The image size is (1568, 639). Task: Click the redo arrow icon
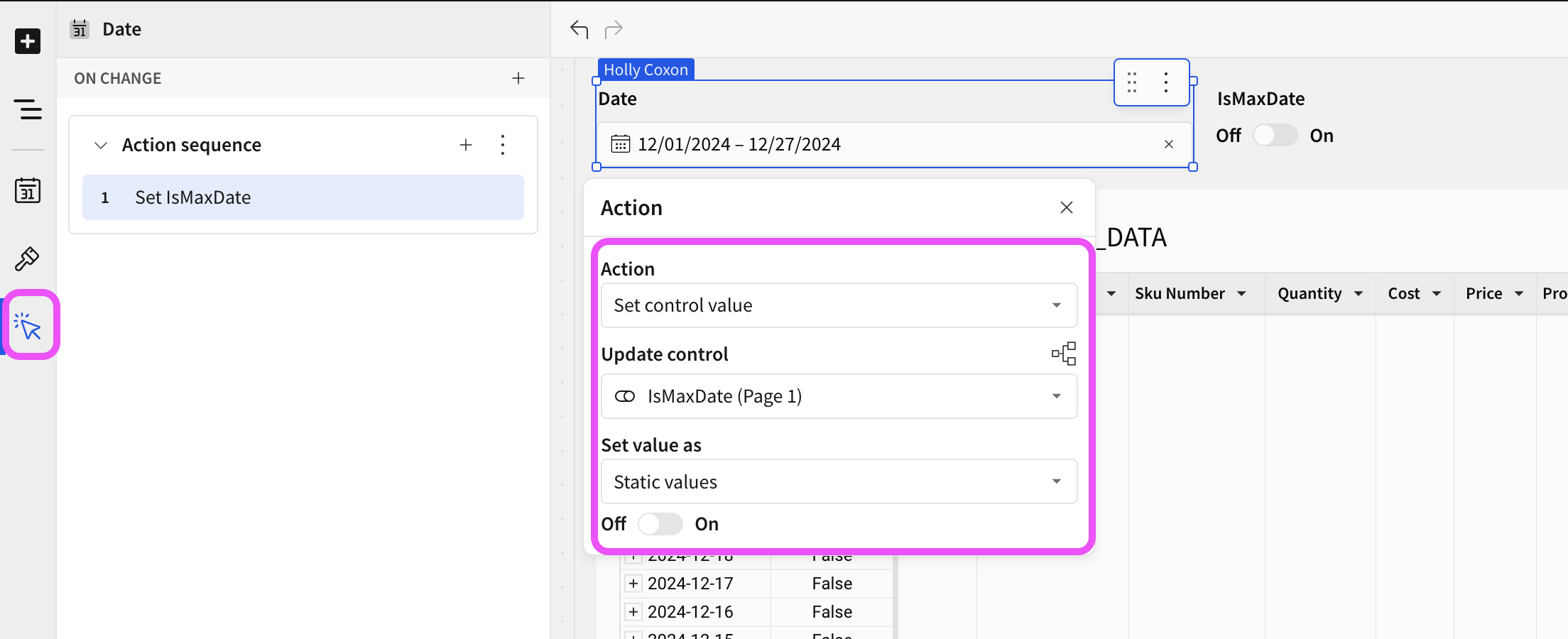(x=612, y=28)
